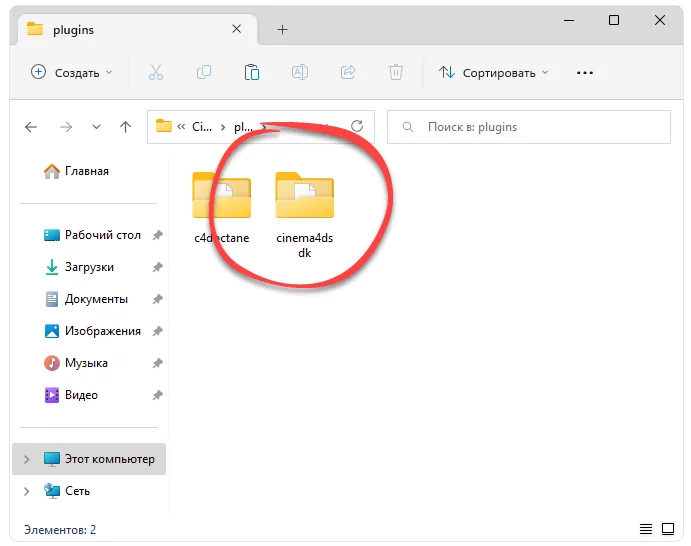
Task: Click the Paste clipboard icon
Action: coord(252,72)
